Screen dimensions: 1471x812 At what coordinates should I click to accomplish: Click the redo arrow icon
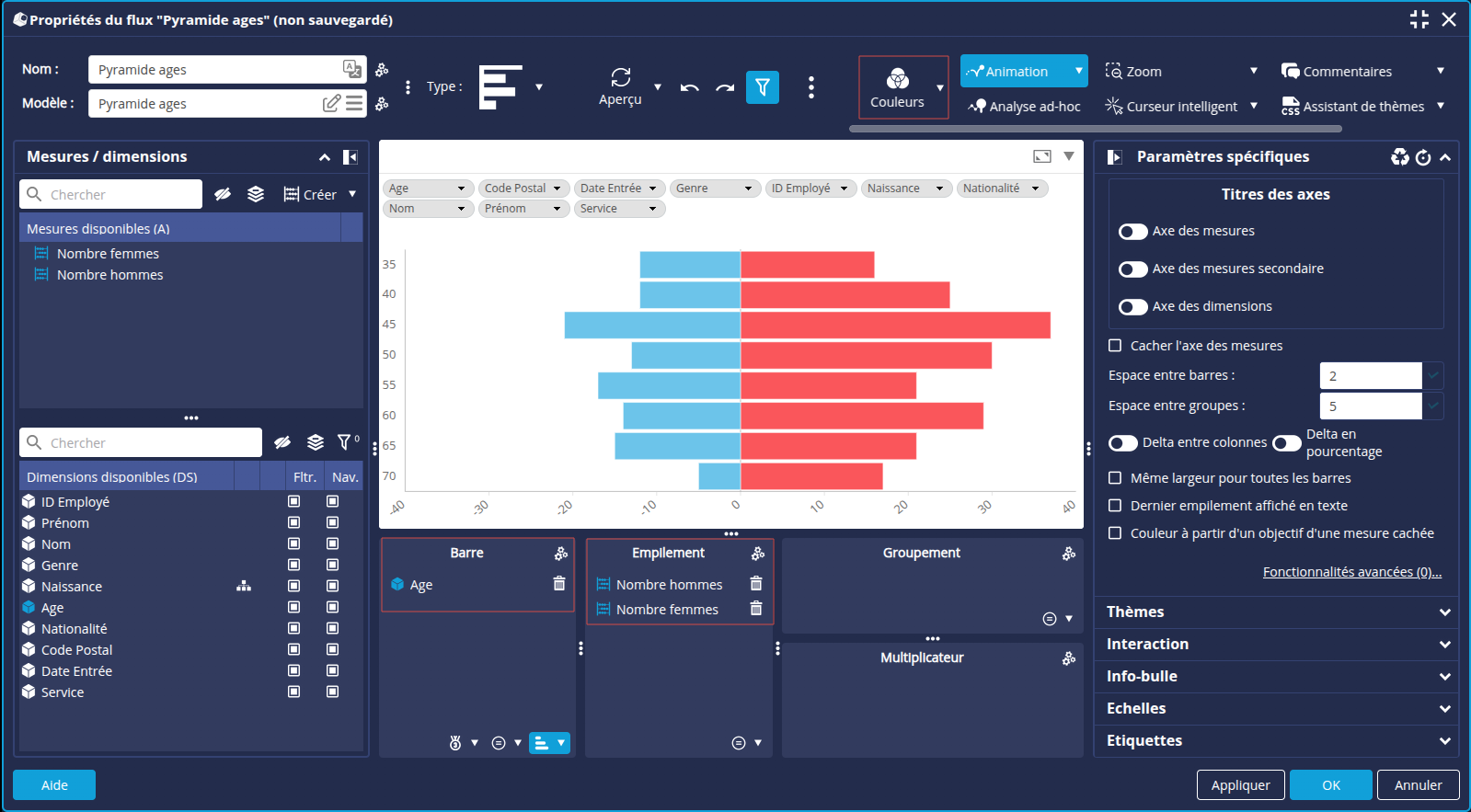725,88
